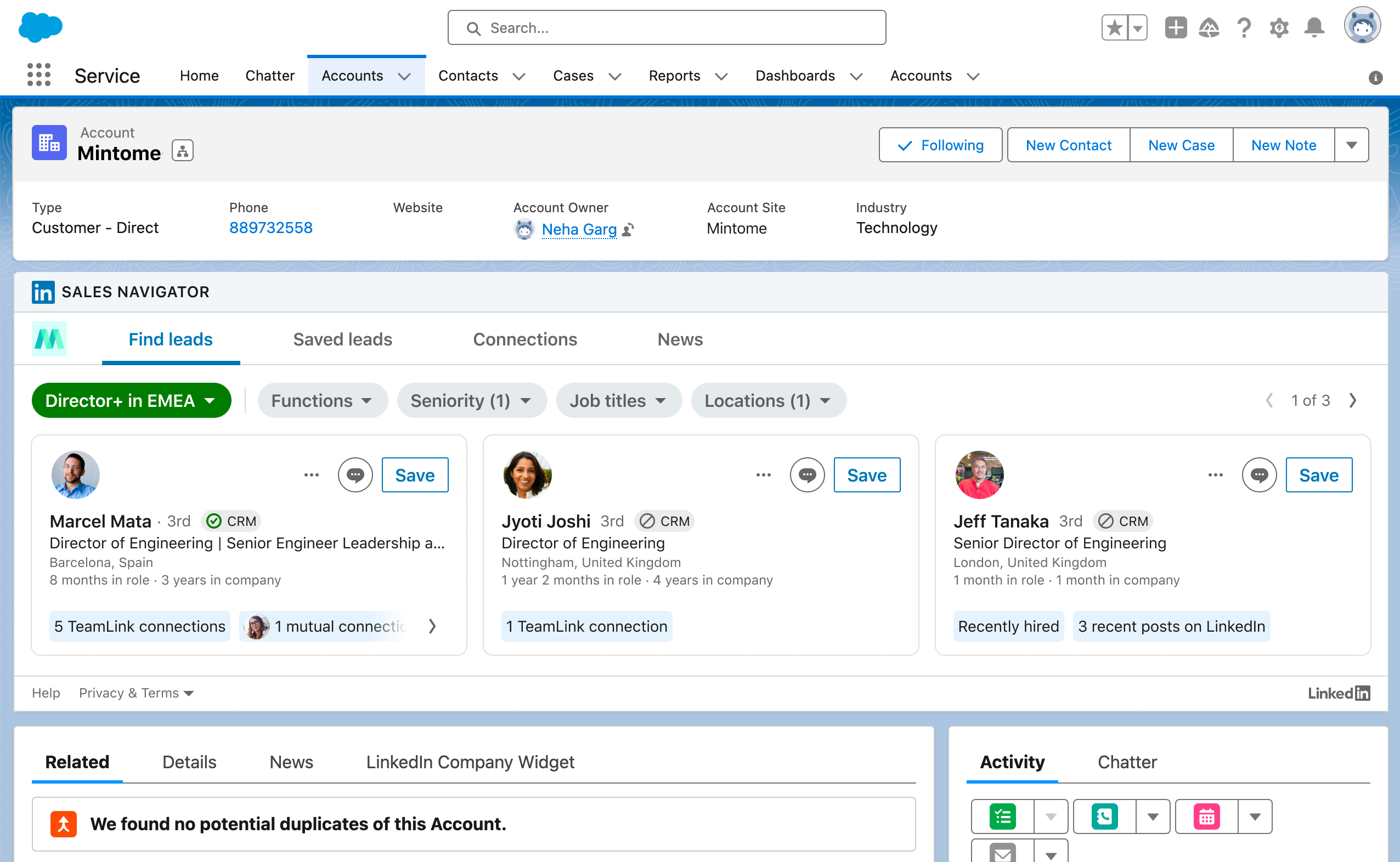Open the Global Actions plus icon
The image size is (1400, 862).
(x=1175, y=27)
